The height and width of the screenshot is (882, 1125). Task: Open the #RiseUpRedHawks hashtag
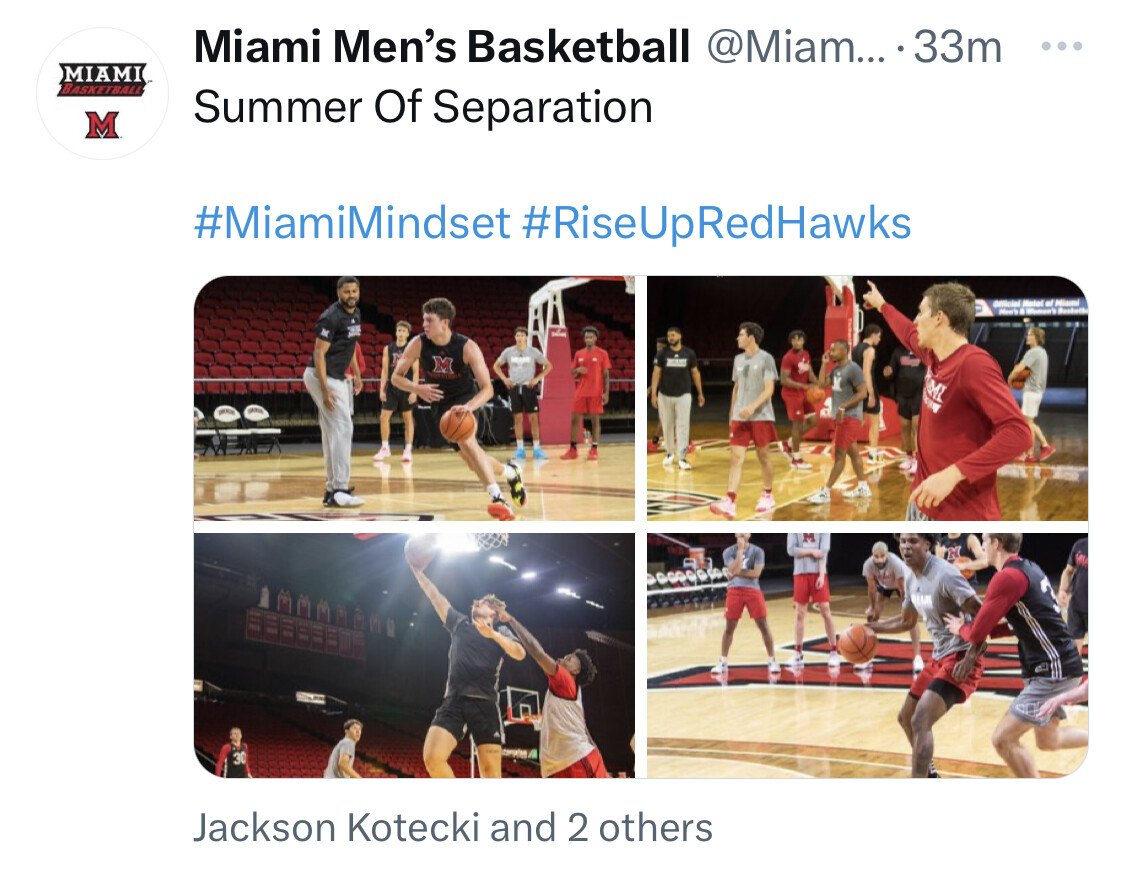pos(716,222)
